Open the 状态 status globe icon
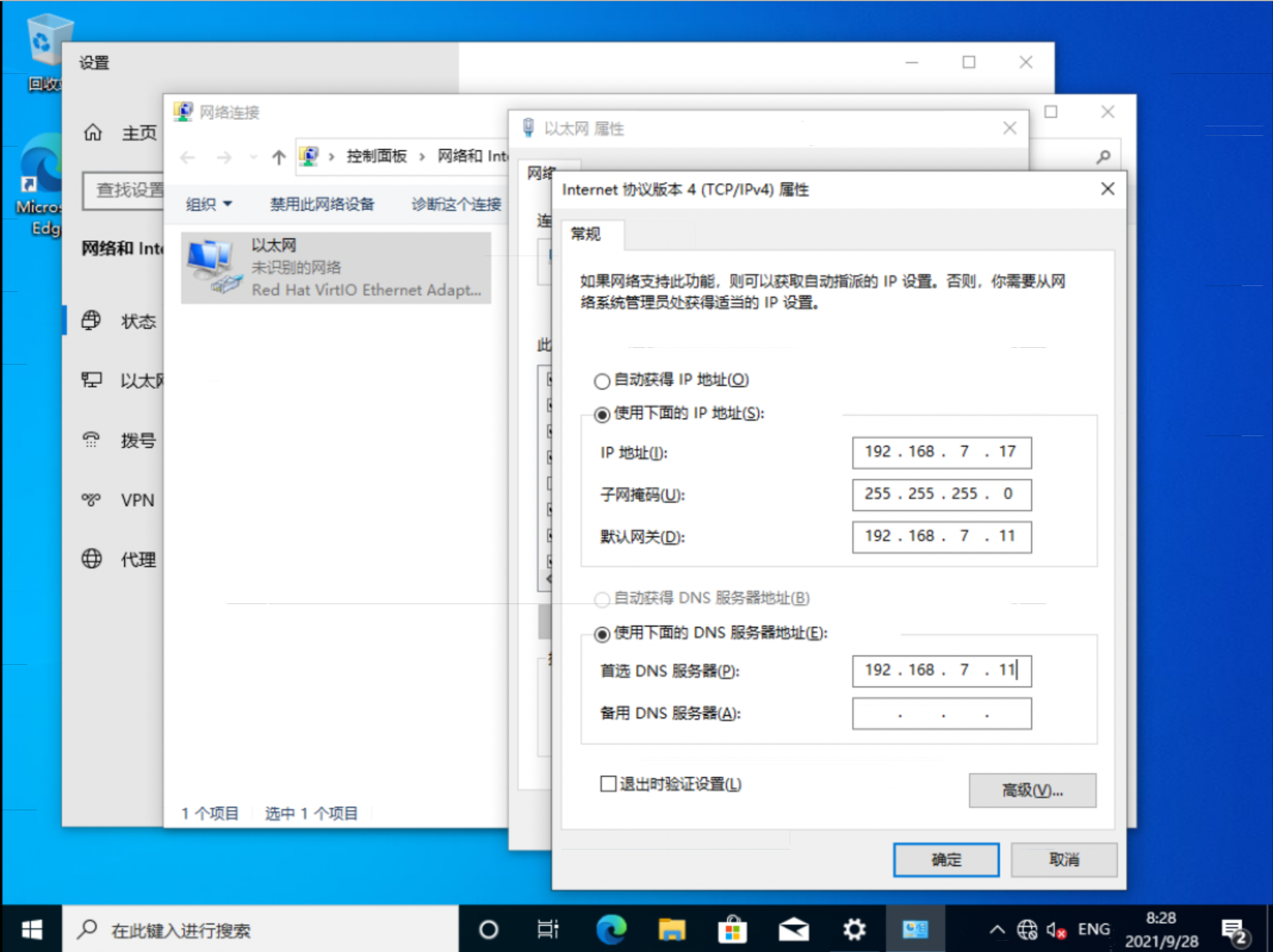The height and width of the screenshot is (952, 1273). coord(91,321)
